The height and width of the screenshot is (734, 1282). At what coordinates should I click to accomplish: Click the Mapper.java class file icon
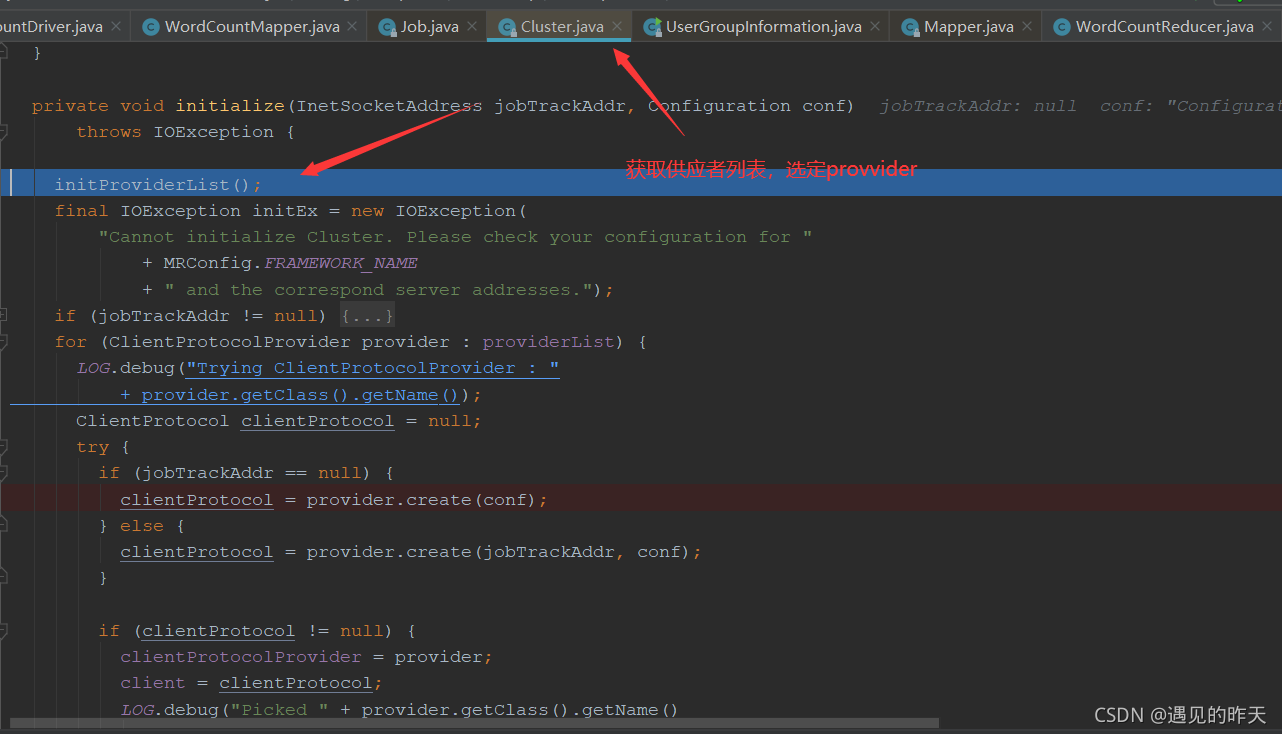click(910, 27)
